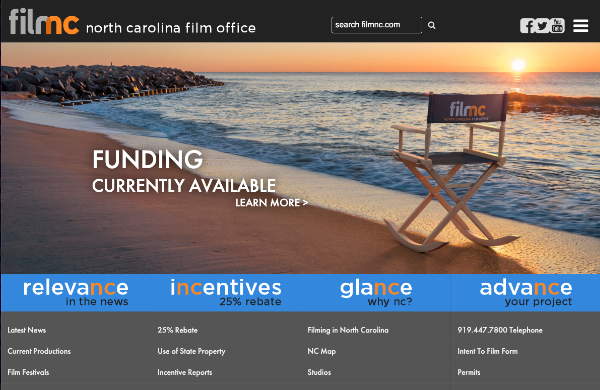The image size is (600, 390).
Task: Click the search magnifier icon
Action: pos(432,25)
